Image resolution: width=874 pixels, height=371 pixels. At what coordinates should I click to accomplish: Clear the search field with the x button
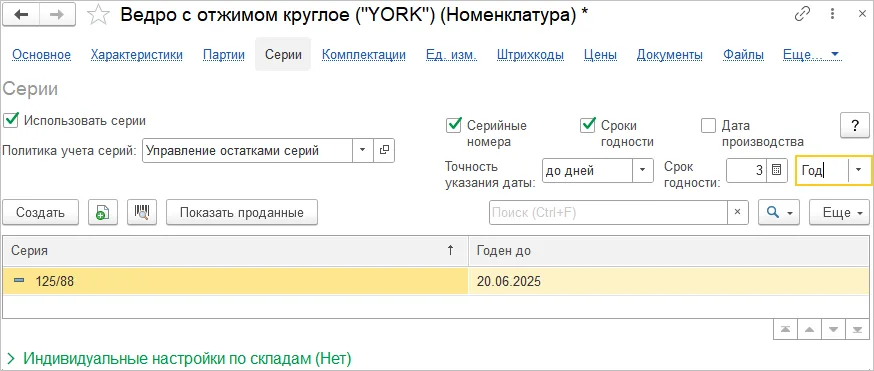[737, 213]
